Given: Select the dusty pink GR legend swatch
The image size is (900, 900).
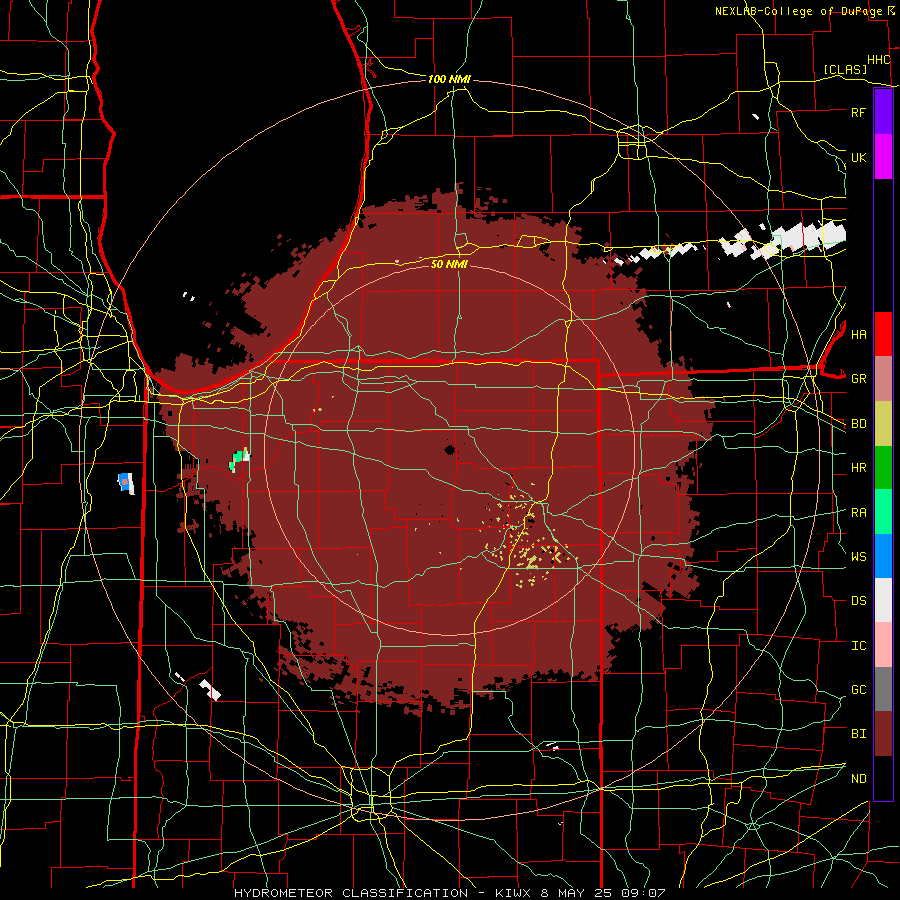Looking at the screenshot, I should coord(883,379).
